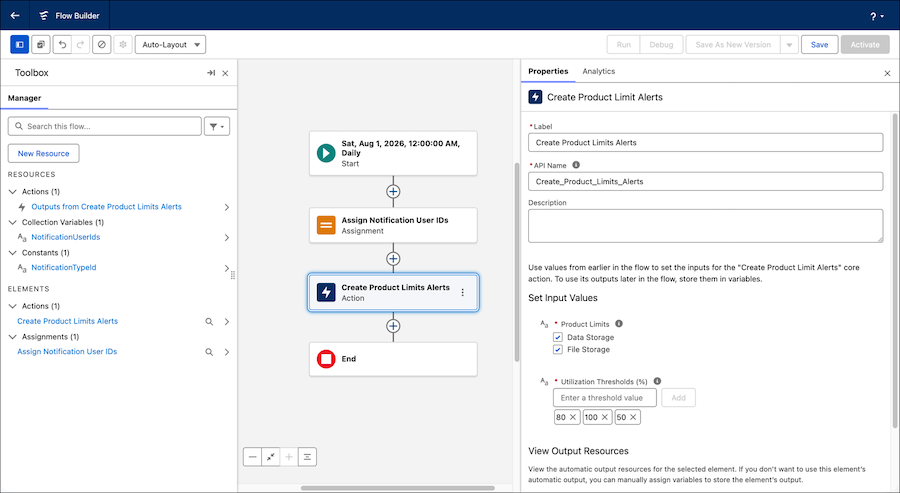The image size is (900, 493).
Task: Zoom in on the canvas
Action: click(289, 457)
